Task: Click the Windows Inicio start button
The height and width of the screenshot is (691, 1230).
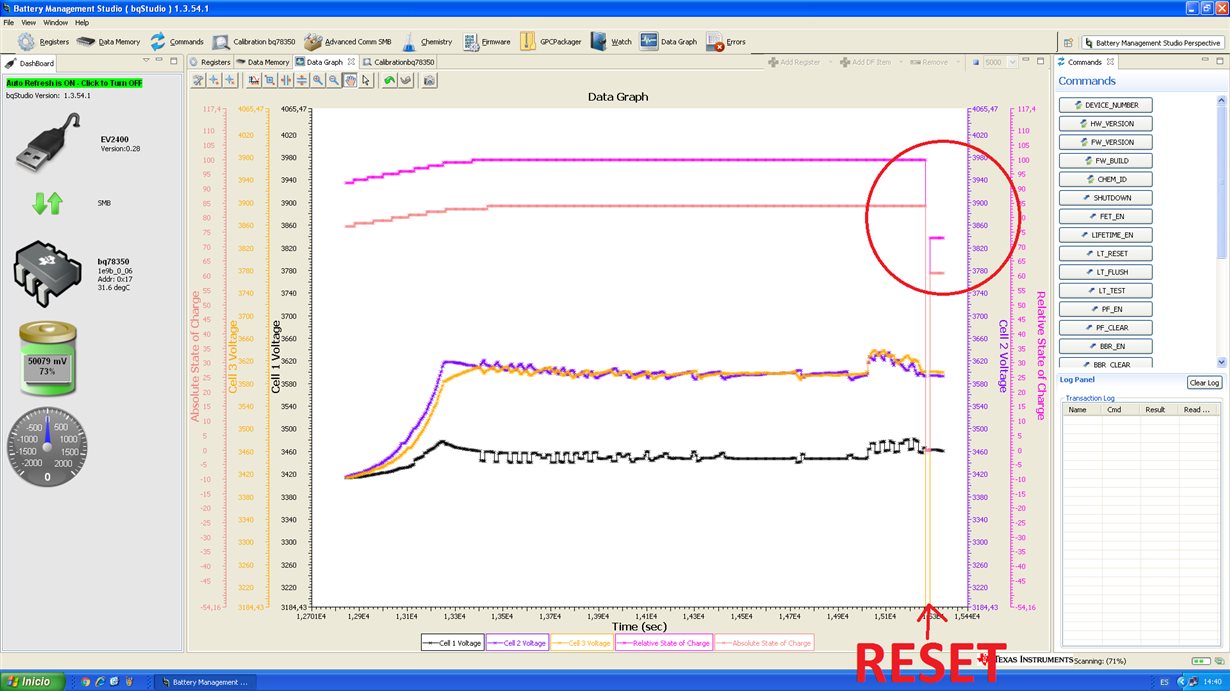Action: tap(32, 682)
